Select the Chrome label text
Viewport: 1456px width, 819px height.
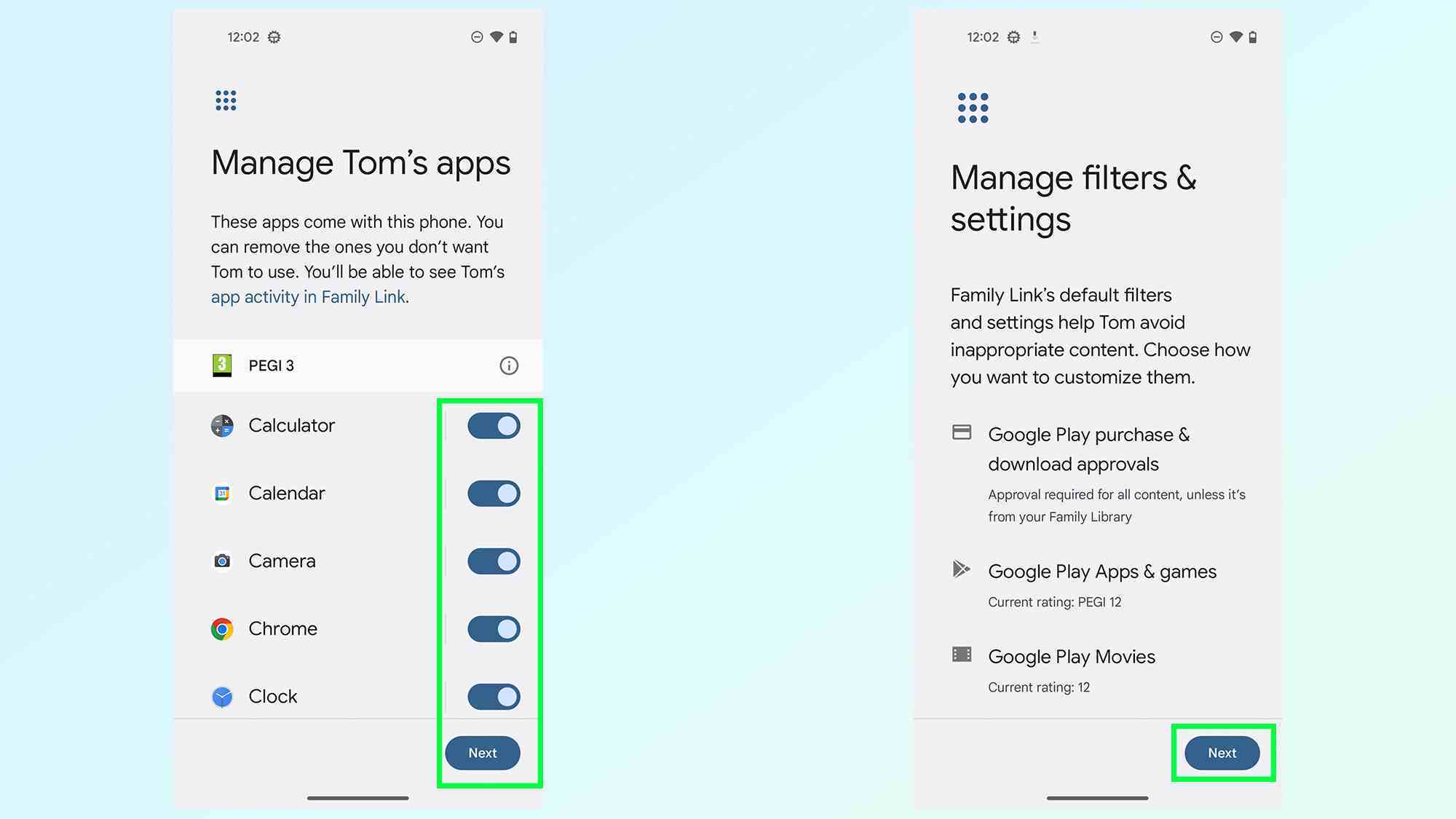[x=282, y=629]
